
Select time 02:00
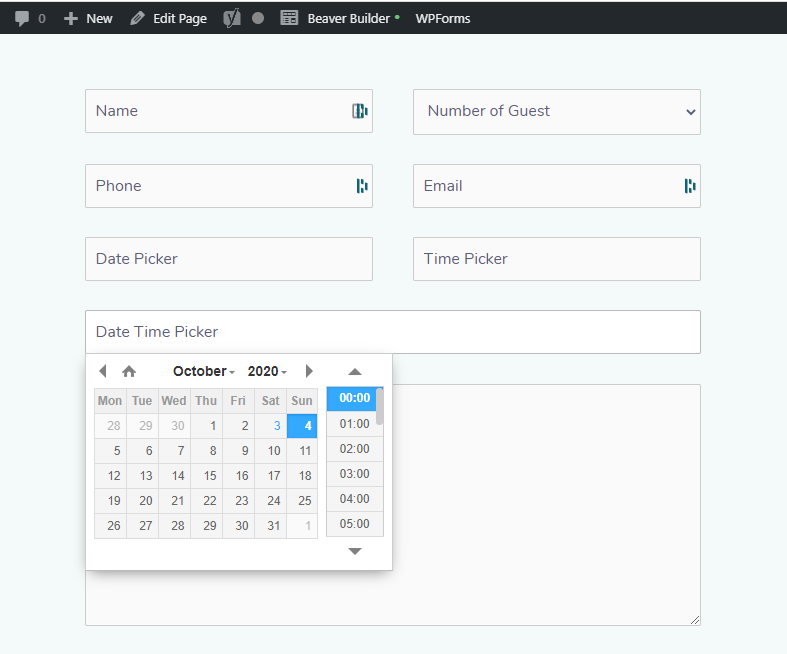(x=354, y=449)
